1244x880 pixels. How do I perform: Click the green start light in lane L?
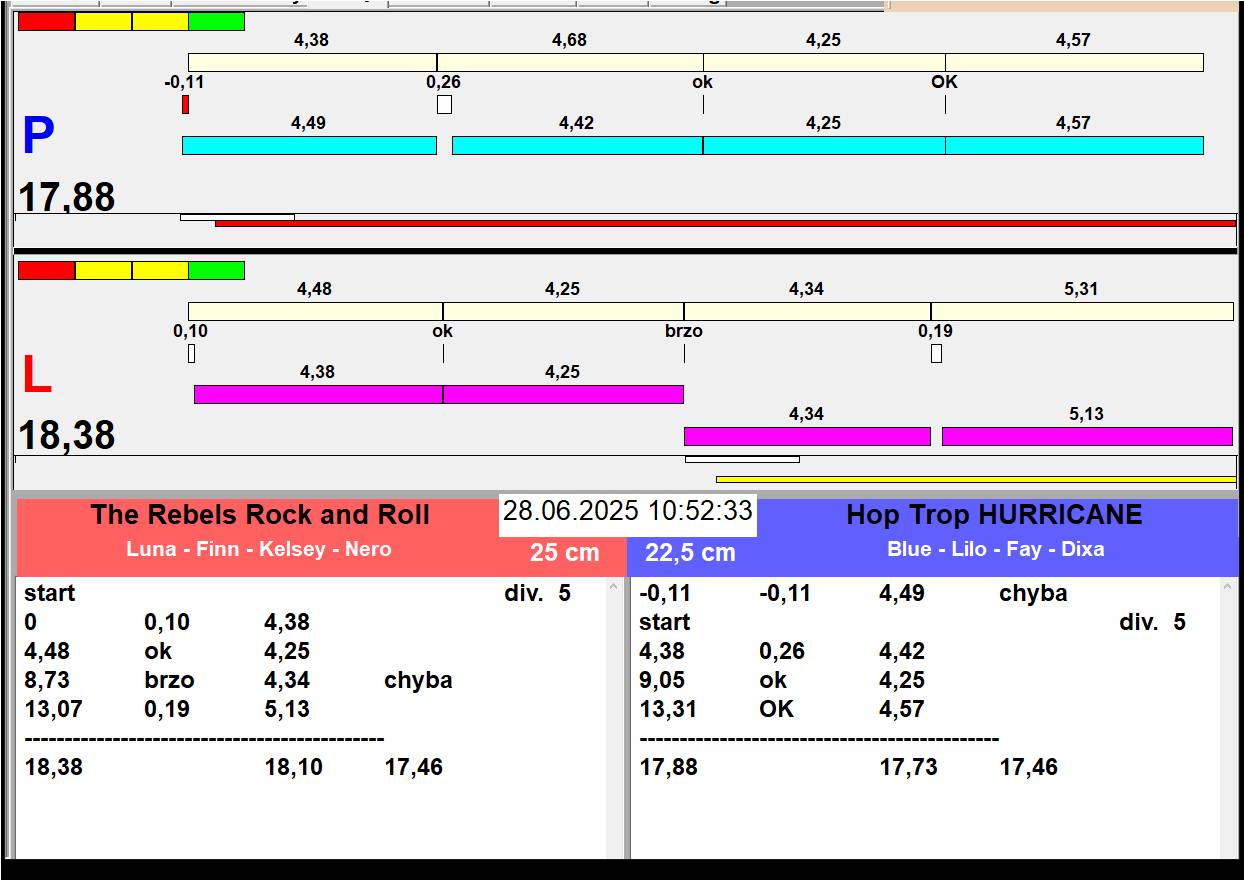click(x=217, y=270)
